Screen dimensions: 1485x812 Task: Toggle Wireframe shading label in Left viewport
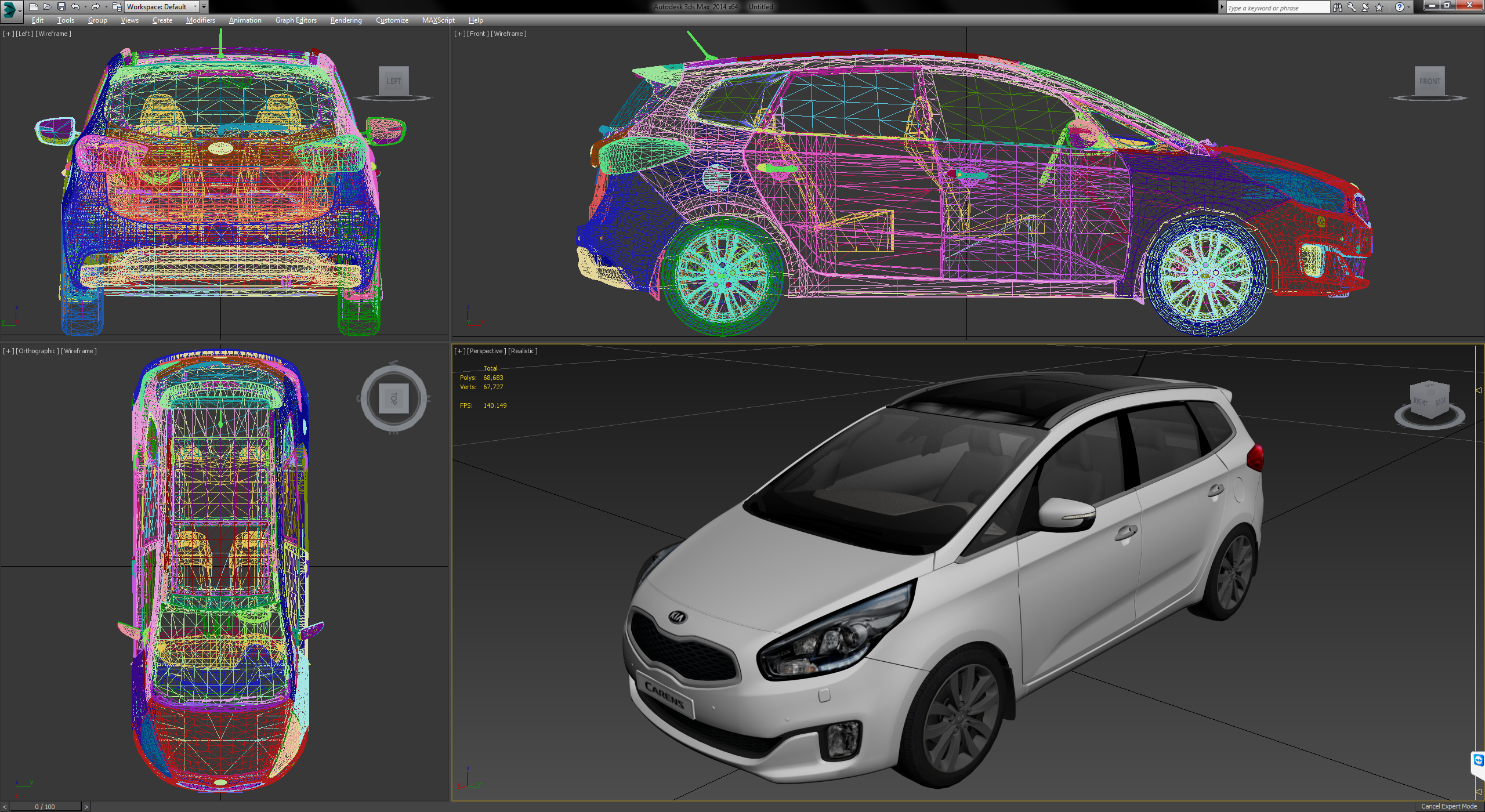click(53, 34)
